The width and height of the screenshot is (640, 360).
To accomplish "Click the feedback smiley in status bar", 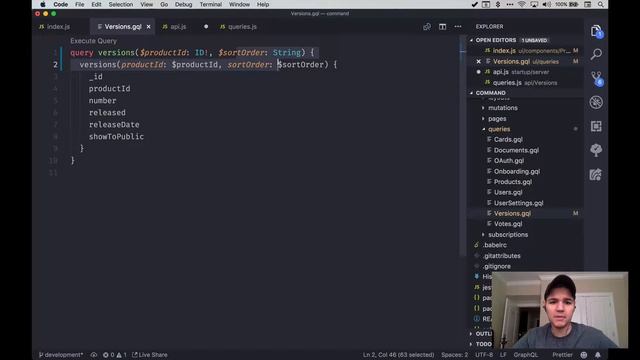I will [584, 355].
